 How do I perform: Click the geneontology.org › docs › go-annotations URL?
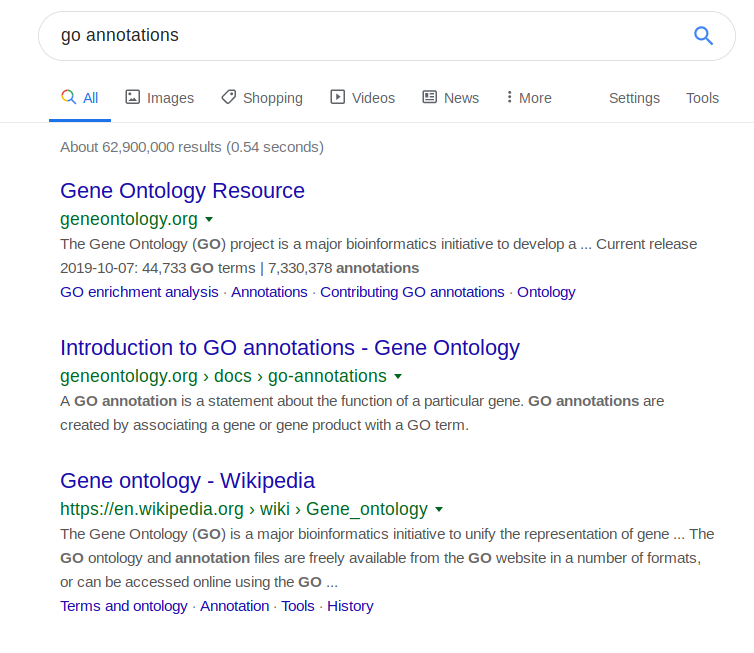pyautogui.click(x=223, y=376)
